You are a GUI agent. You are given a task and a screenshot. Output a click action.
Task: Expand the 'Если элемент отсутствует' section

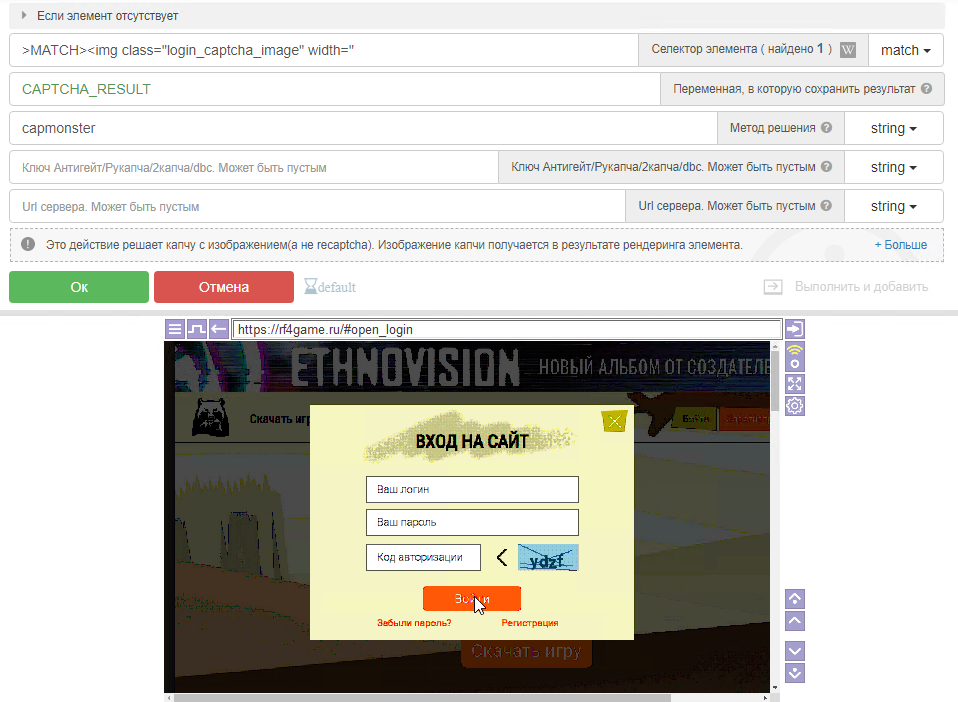24,16
